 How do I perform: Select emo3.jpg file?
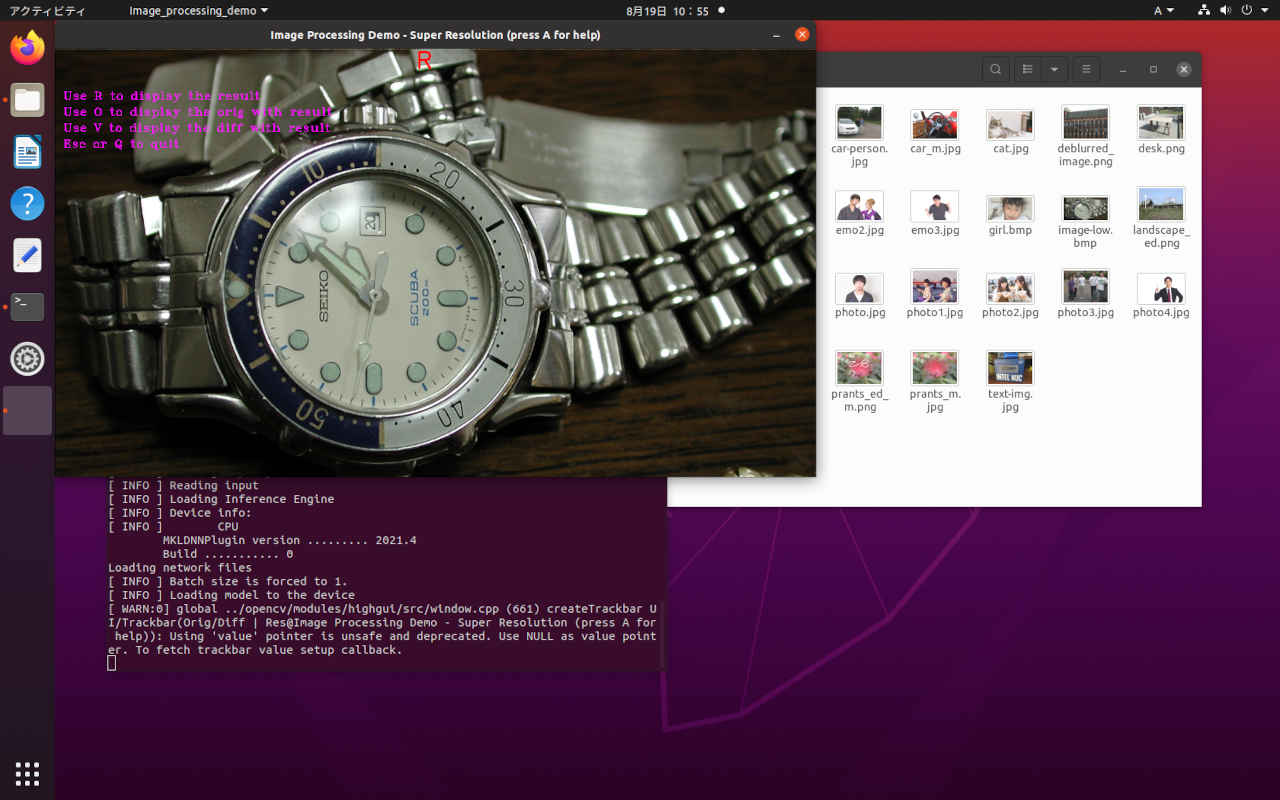935,213
